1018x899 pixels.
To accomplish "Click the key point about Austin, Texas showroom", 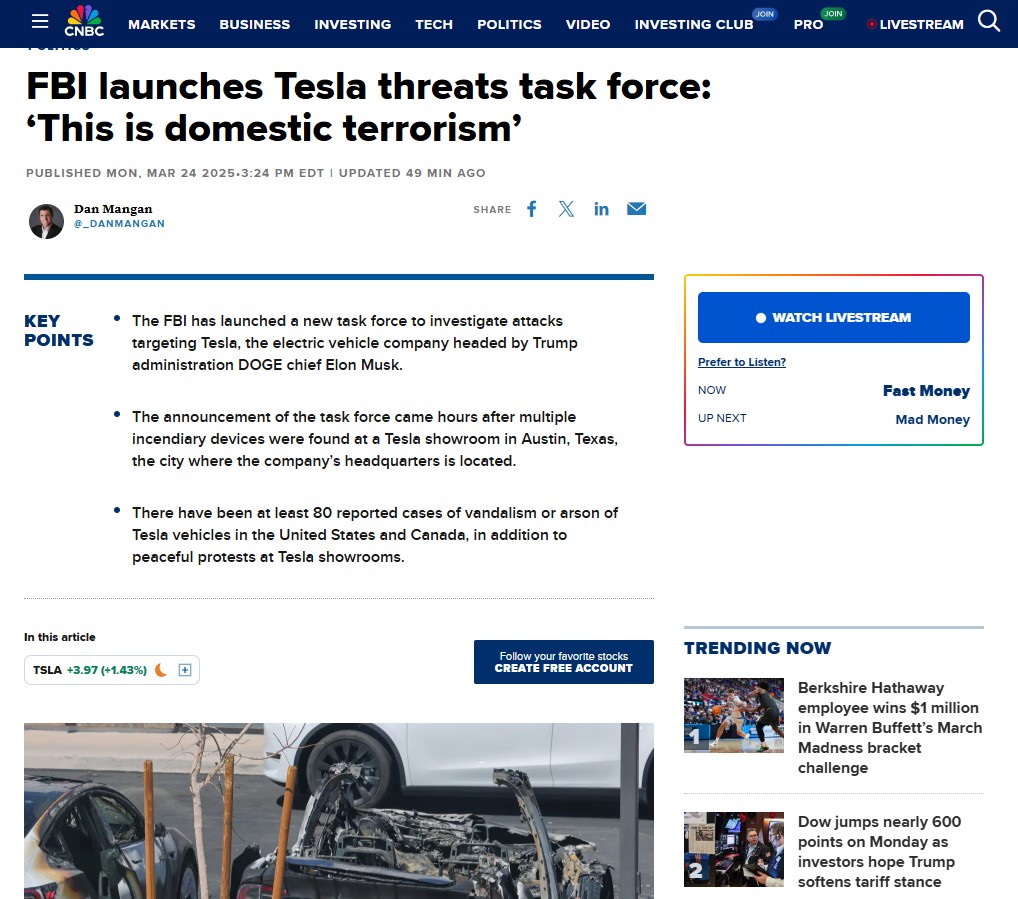I will pos(375,439).
